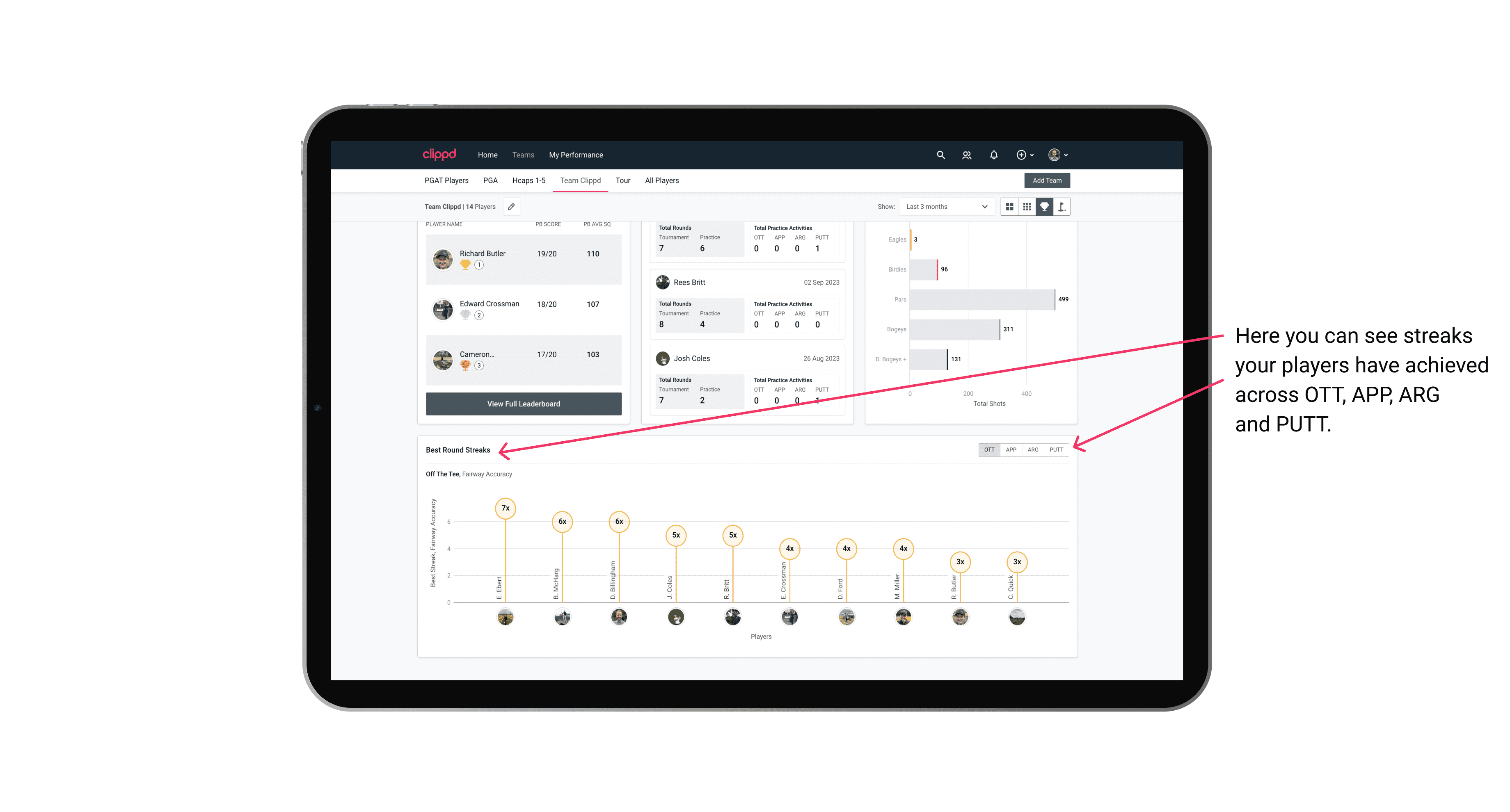Click the player profile icon for Richard Butler
Viewport: 1510px width, 812px height.
pos(443,258)
